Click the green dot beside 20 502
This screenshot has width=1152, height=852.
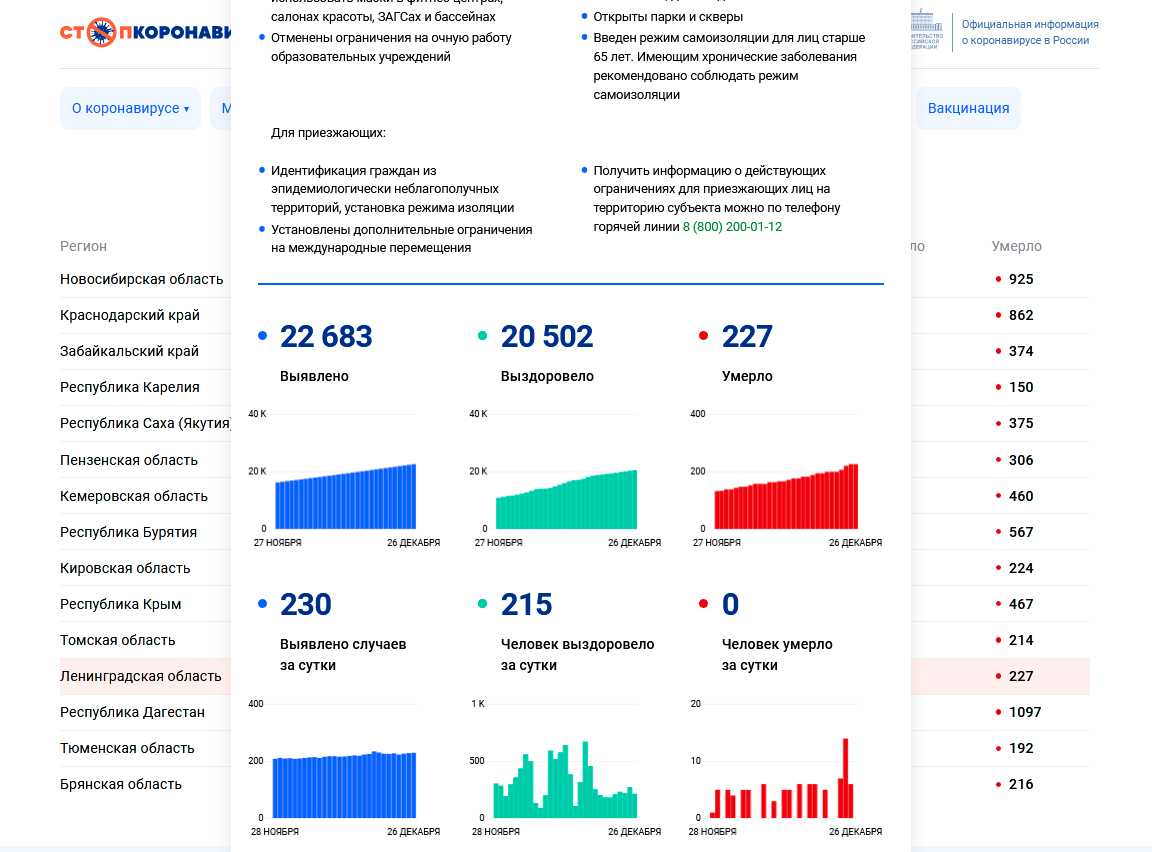point(483,337)
